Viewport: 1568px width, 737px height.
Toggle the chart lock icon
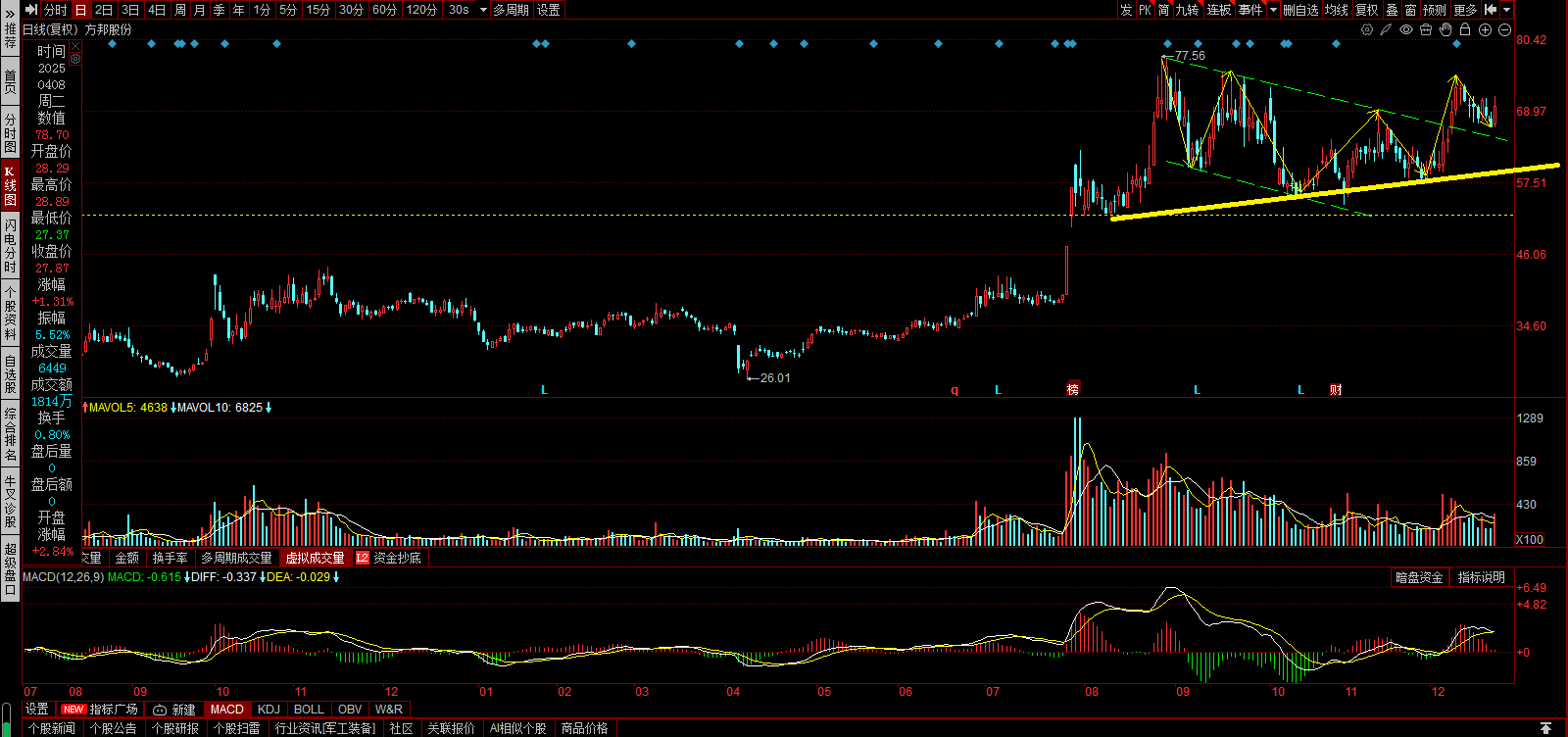[x=1465, y=29]
